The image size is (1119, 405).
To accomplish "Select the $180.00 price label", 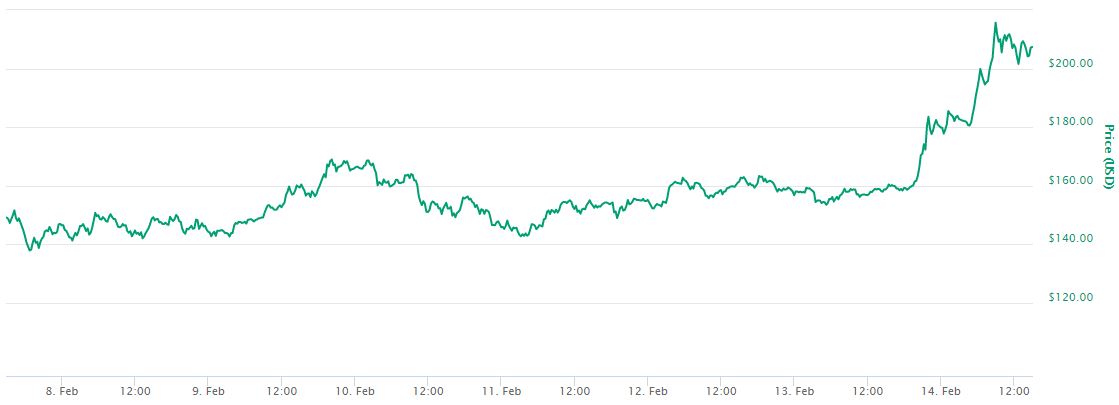I will click(1068, 122).
